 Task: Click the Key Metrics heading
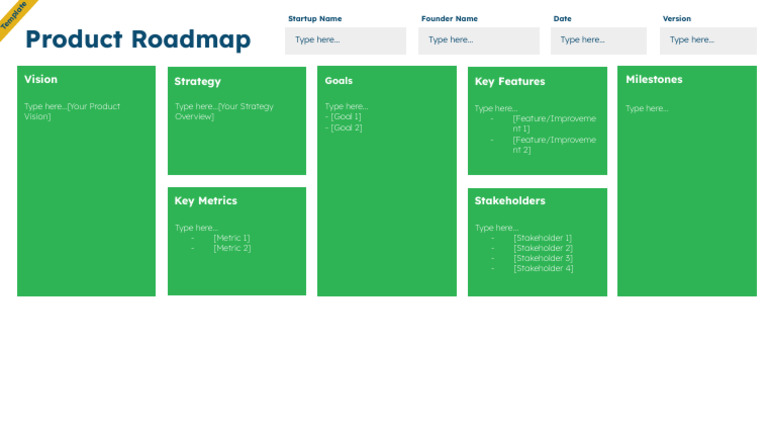(206, 201)
